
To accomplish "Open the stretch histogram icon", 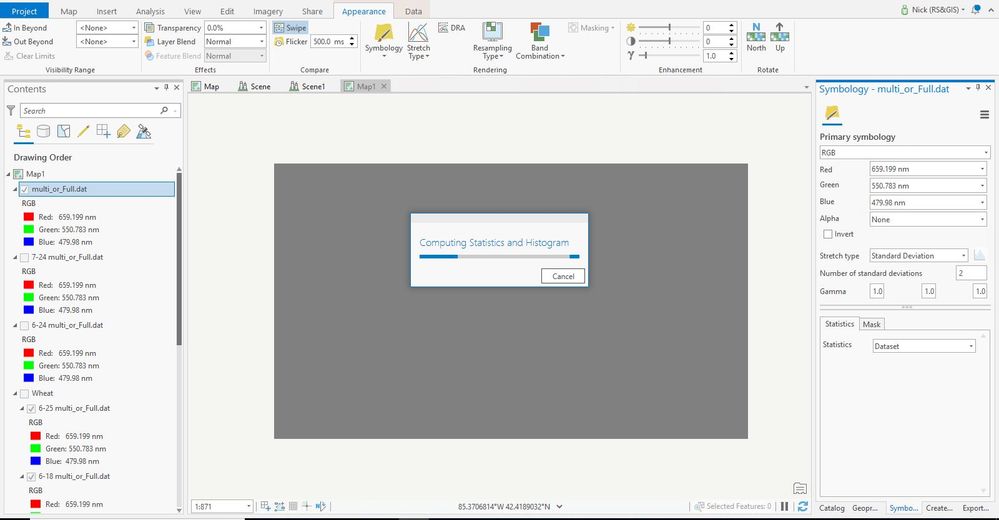I will [x=979, y=256].
